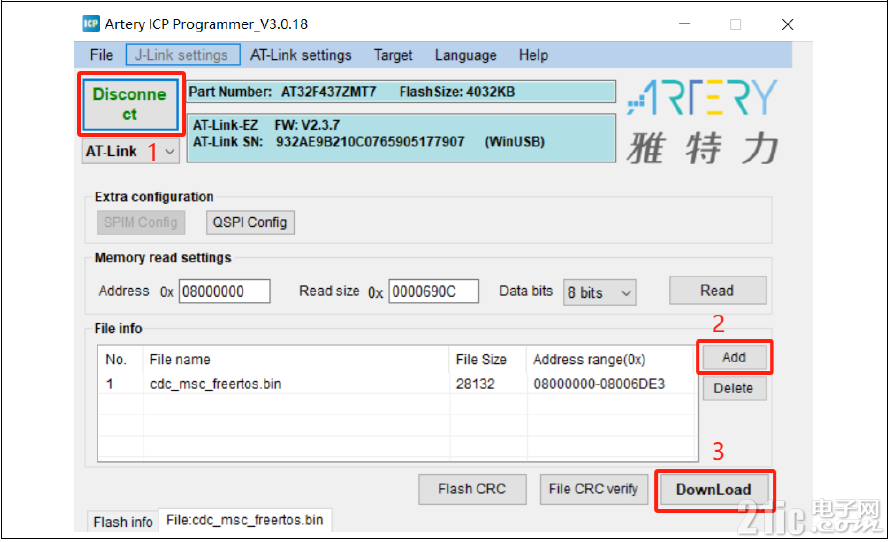Click the Flash CRC button
This screenshot has width=891, height=542.
coord(472,489)
